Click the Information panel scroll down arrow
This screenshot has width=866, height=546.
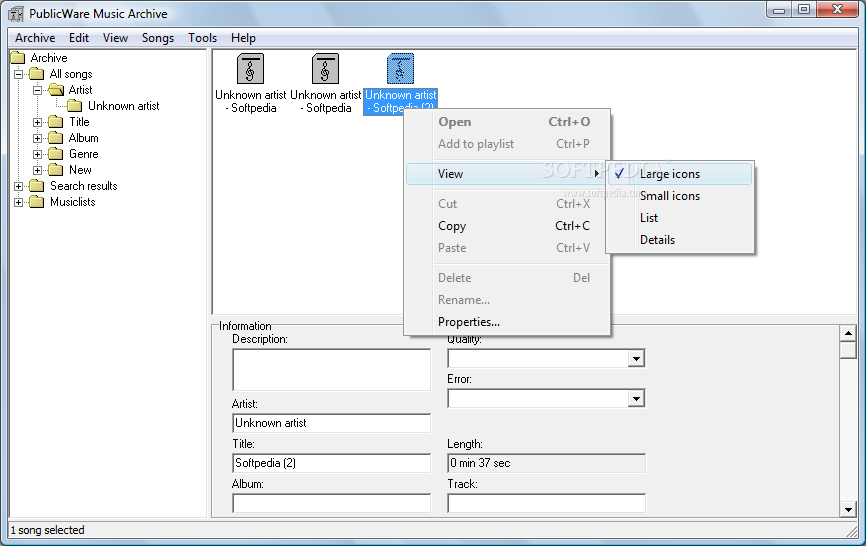848,510
